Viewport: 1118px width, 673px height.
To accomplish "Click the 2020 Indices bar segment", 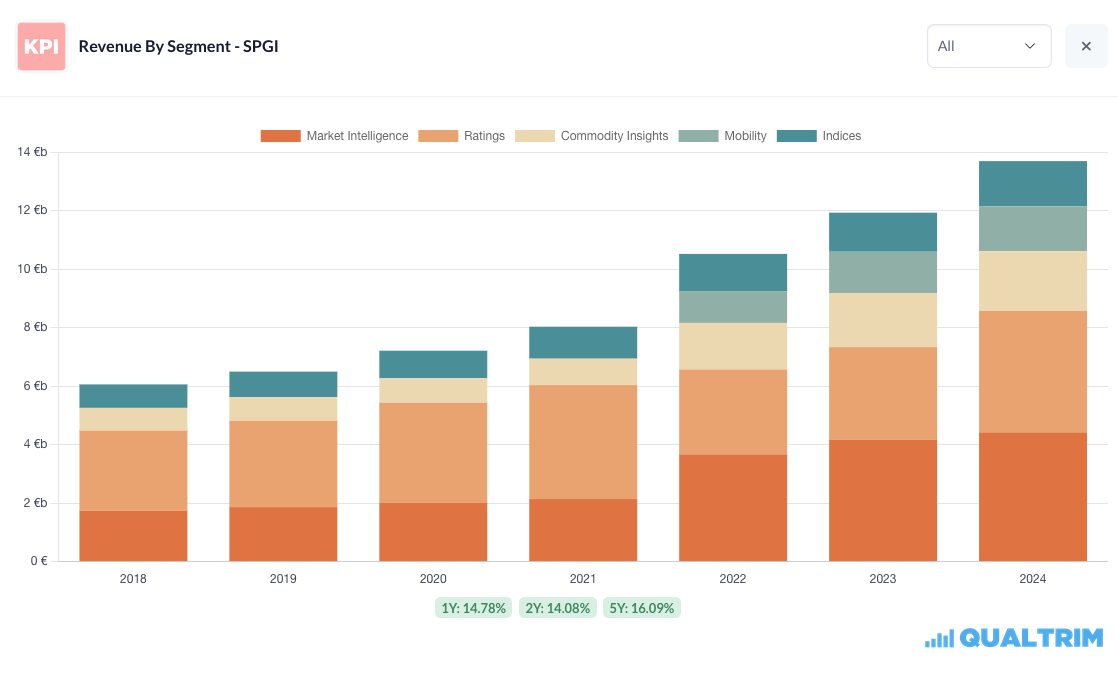I will 433,364.
